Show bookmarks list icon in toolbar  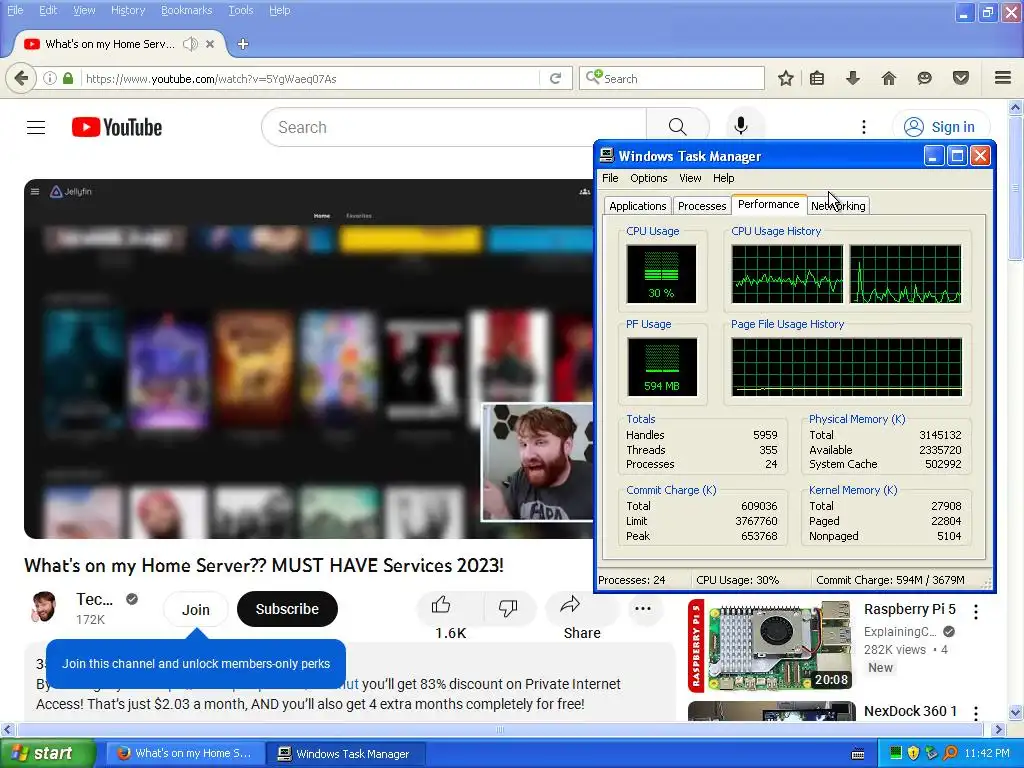(x=817, y=78)
